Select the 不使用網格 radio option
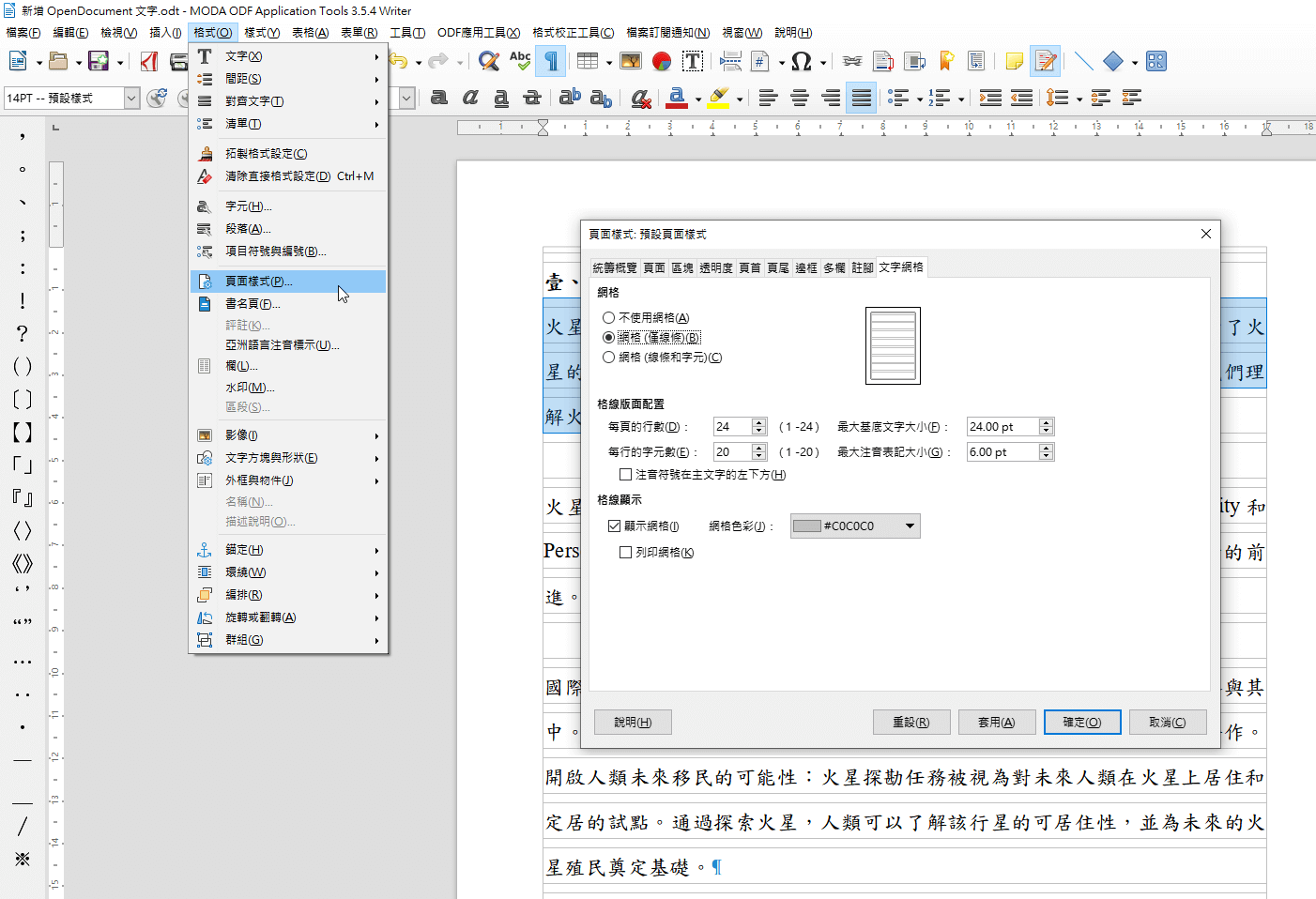Screen dimensions: 1316x899 [x=608, y=317]
